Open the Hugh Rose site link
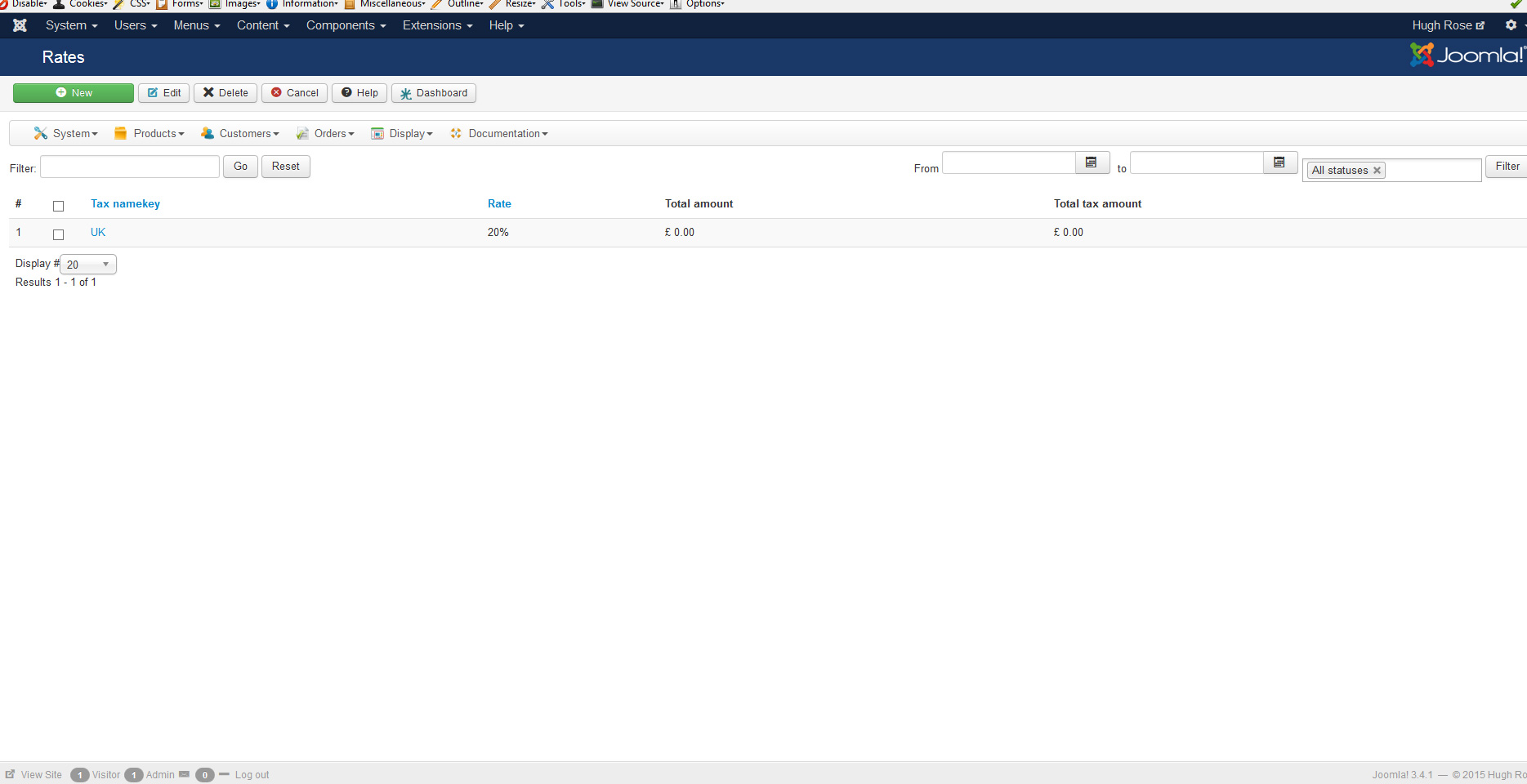 point(1448,25)
